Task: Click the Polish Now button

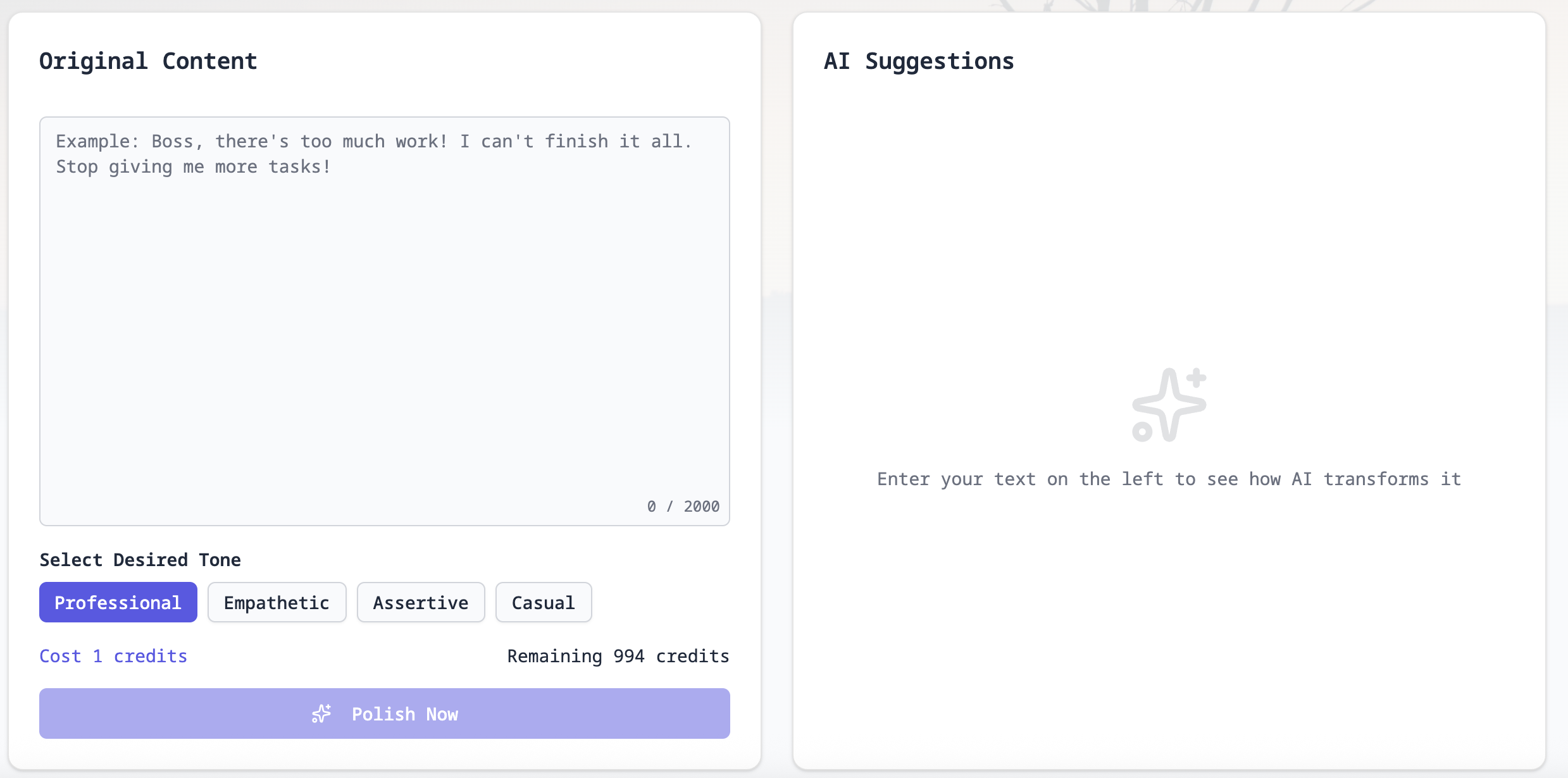Action: [x=385, y=713]
